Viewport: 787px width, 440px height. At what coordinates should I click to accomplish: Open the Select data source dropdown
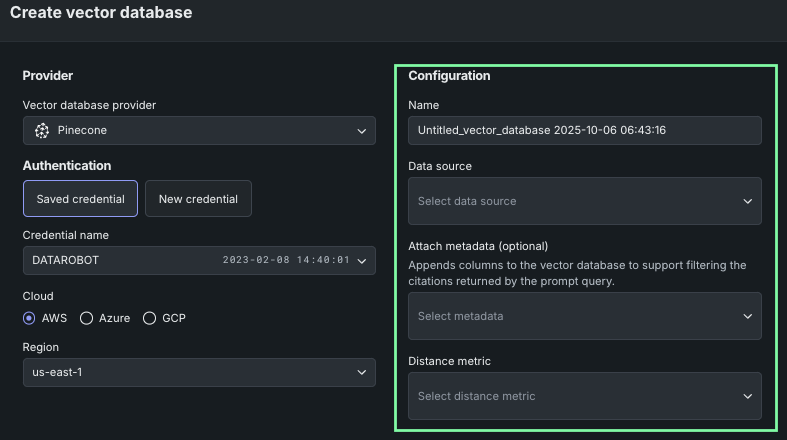[x=575, y=201]
